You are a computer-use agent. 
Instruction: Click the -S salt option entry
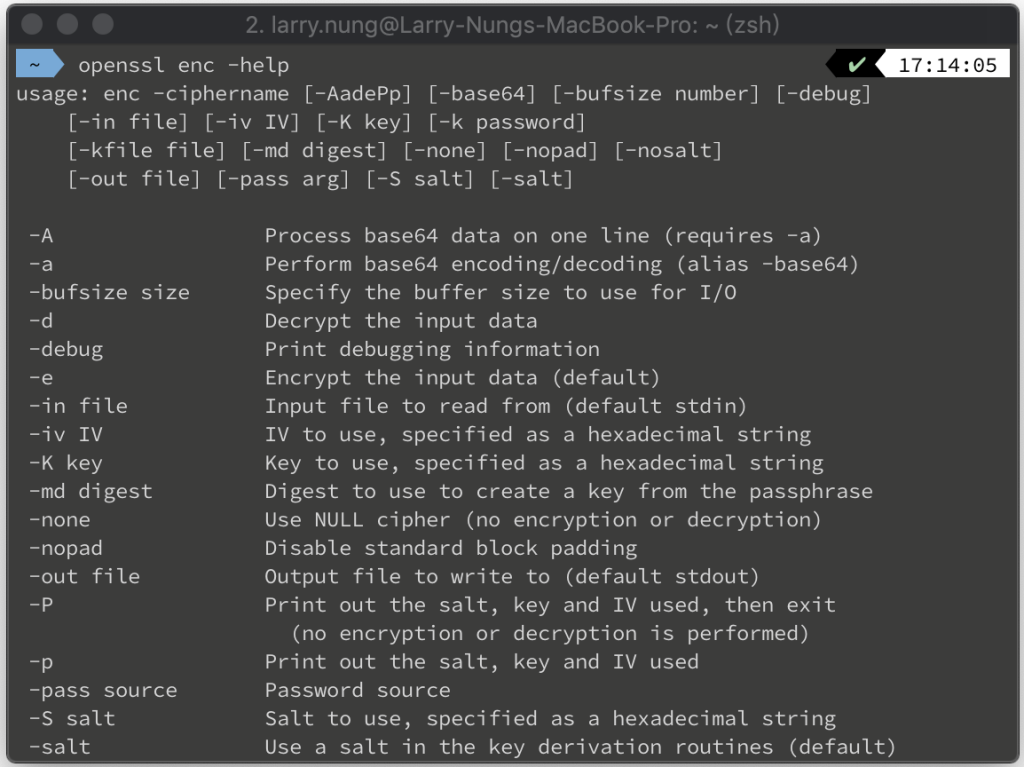point(72,718)
